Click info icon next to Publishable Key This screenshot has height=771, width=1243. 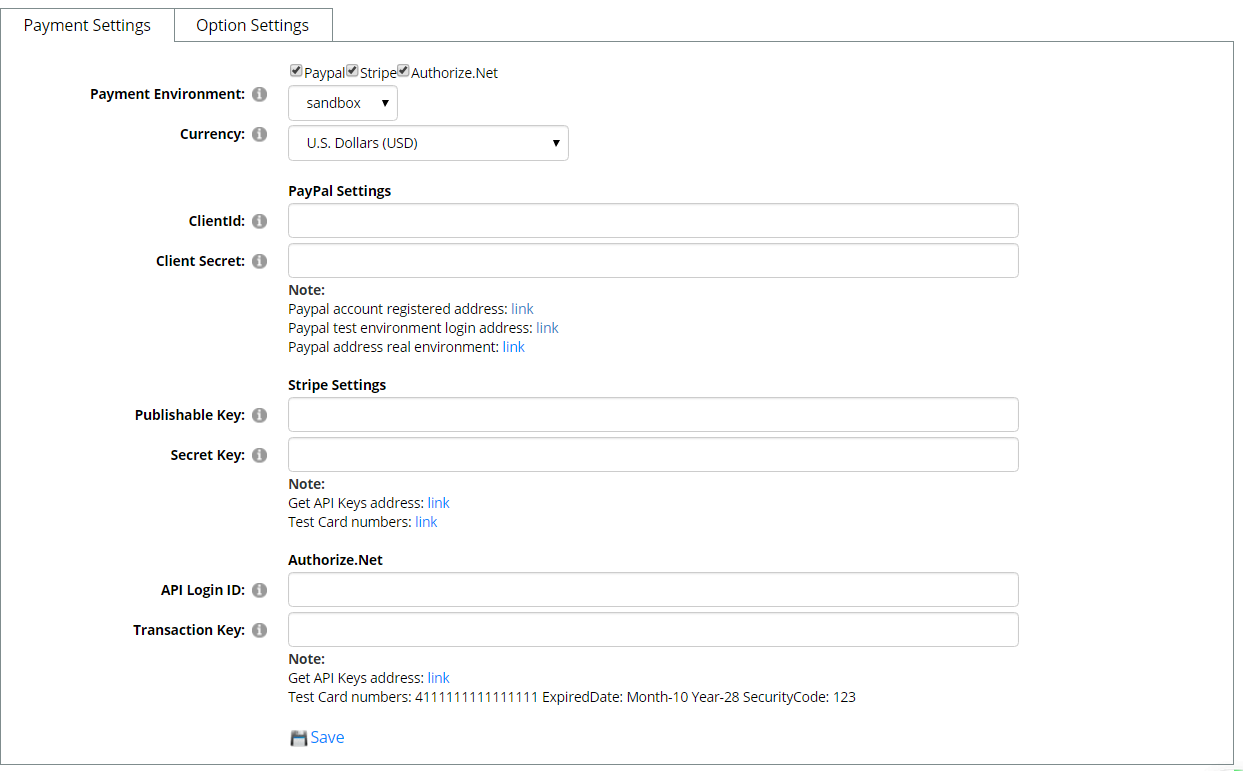(259, 415)
